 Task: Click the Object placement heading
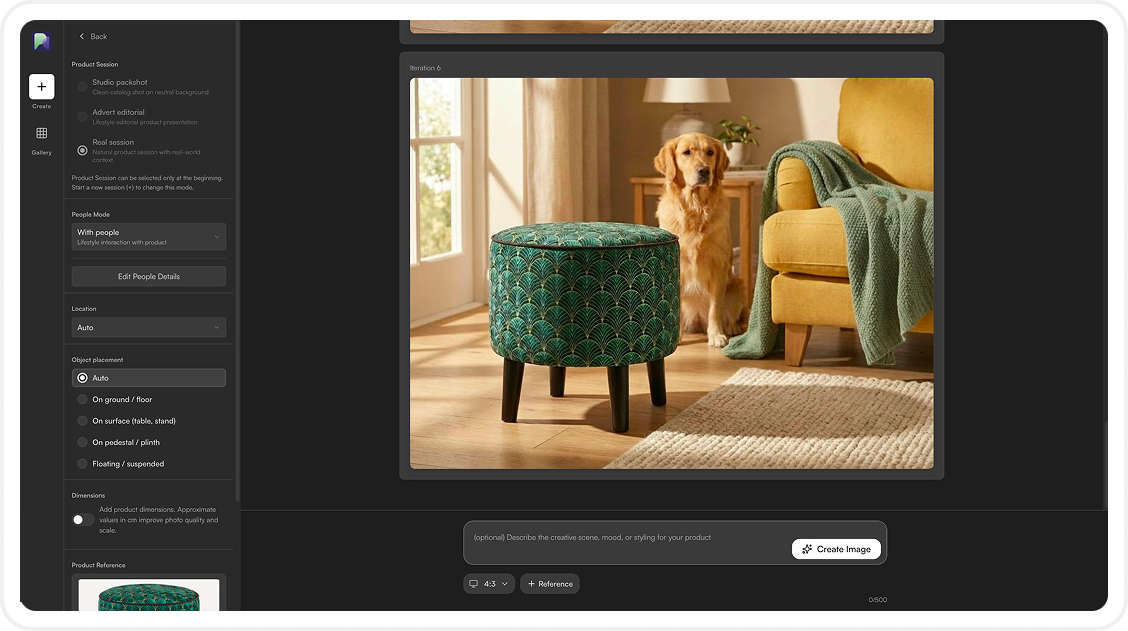coord(97,360)
